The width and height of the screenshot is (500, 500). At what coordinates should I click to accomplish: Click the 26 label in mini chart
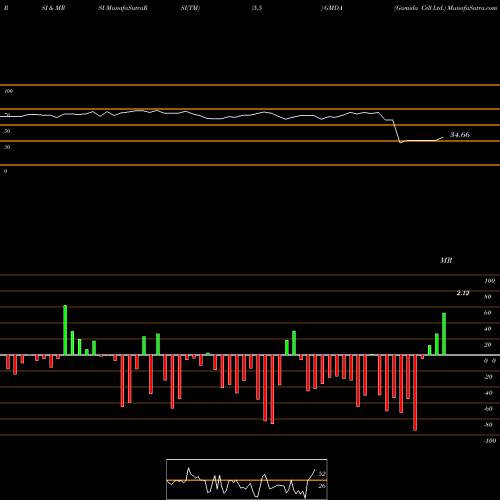click(322, 486)
